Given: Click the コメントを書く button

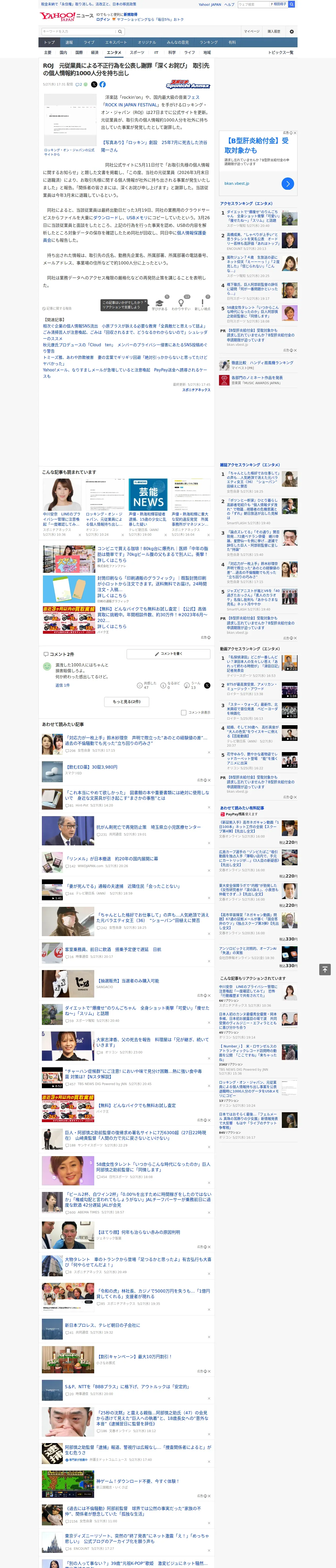Looking at the screenshot, I should pyautogui.click(x=168, y=654).
